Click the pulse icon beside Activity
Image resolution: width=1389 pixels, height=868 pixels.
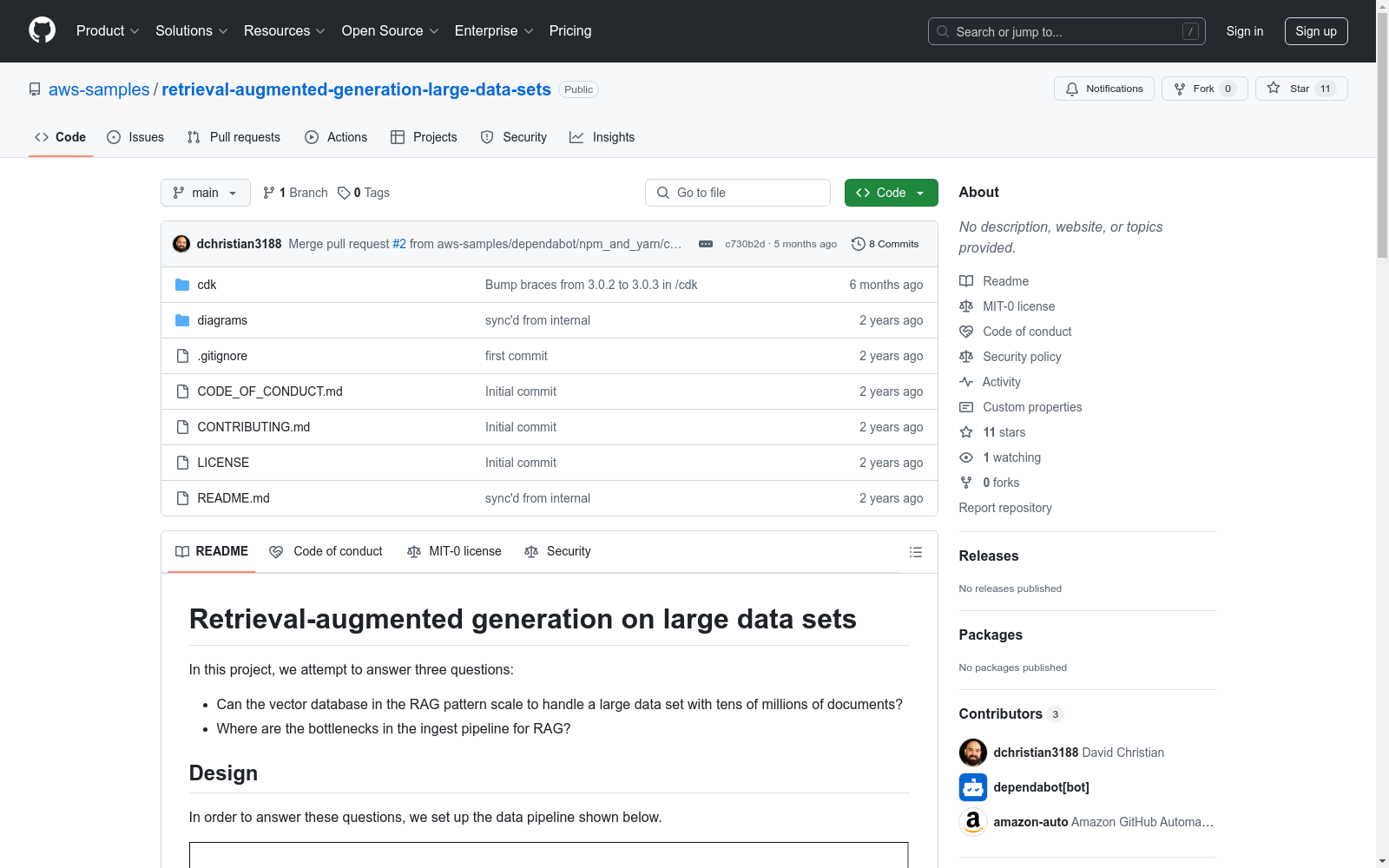point(966,382)
